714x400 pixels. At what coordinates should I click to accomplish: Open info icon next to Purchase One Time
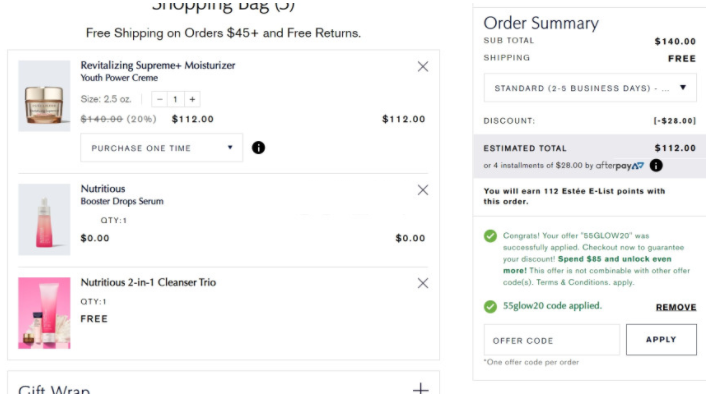pyautogui.click(x=258, y=148)
